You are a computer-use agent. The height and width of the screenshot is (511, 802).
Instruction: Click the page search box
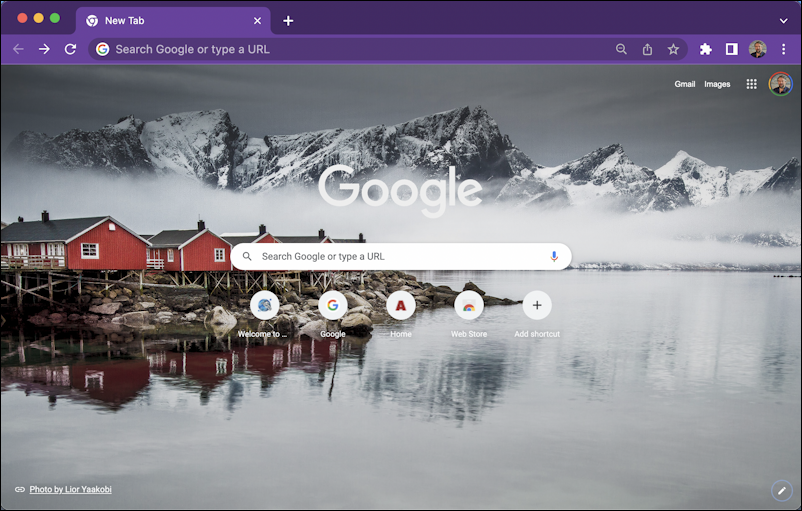click(x=401, y=256)
